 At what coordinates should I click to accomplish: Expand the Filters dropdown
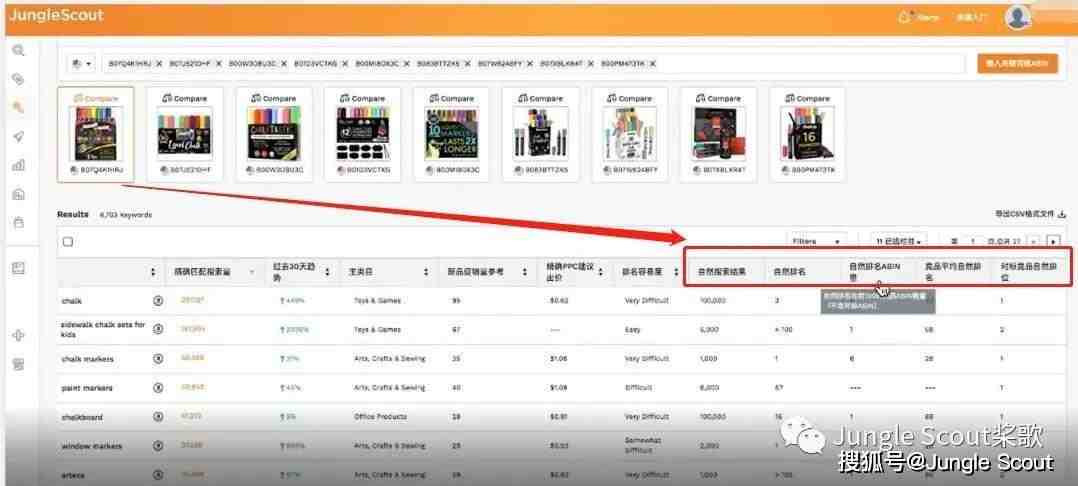816,242
